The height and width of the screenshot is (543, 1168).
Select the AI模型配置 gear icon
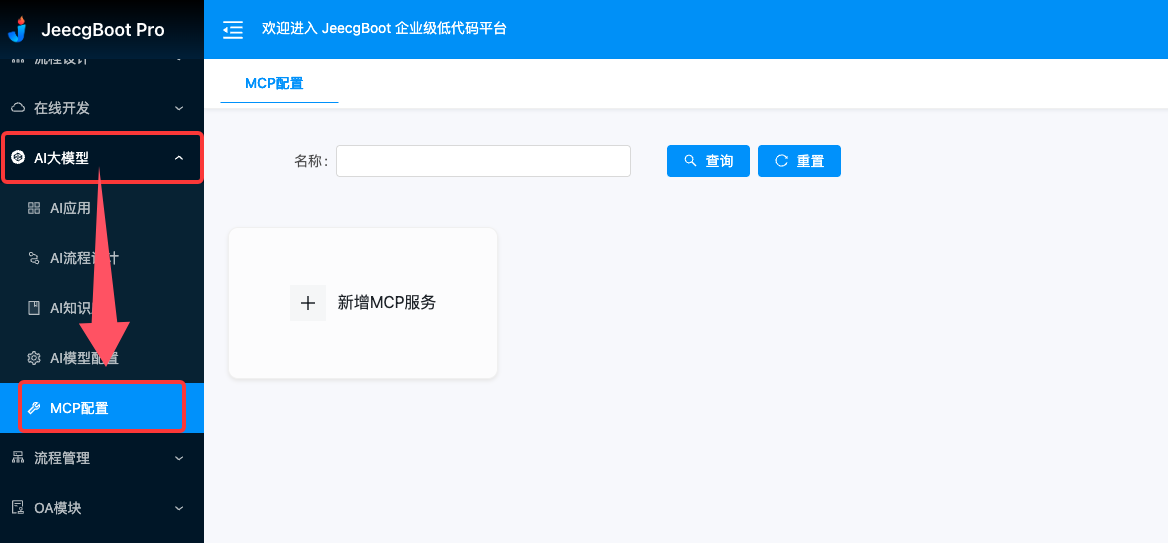pos(34,358)
